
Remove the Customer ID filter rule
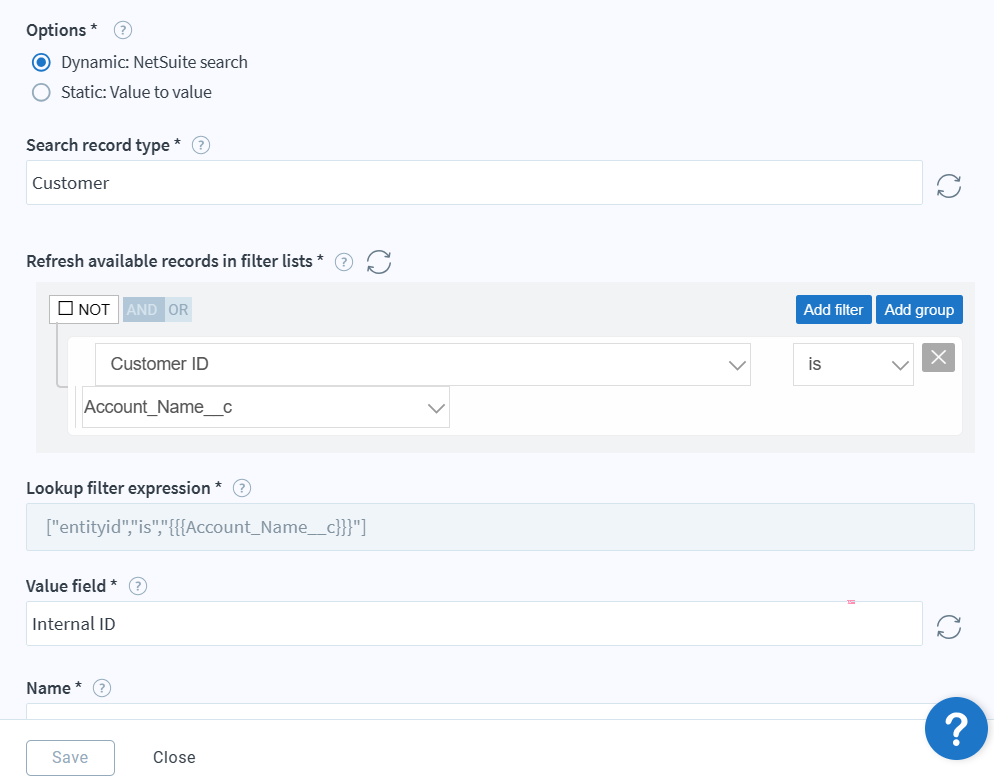tap(938, 357)
